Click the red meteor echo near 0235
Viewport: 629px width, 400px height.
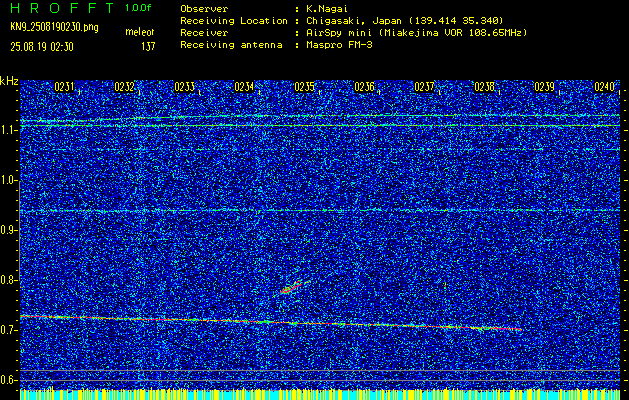tap(293, 287)
